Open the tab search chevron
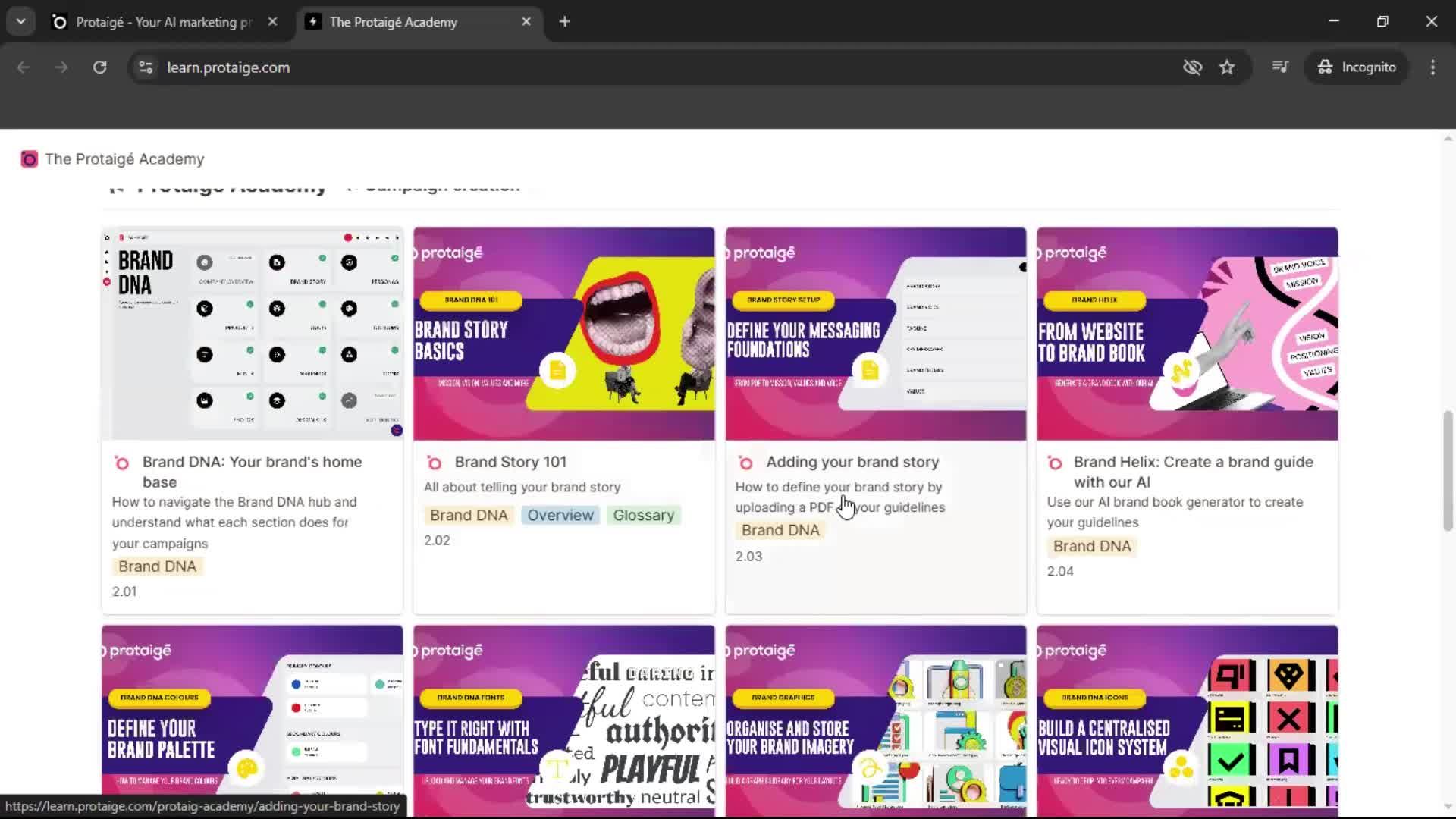This screenshot has height=819, width=1456. [x=20, y=21]
